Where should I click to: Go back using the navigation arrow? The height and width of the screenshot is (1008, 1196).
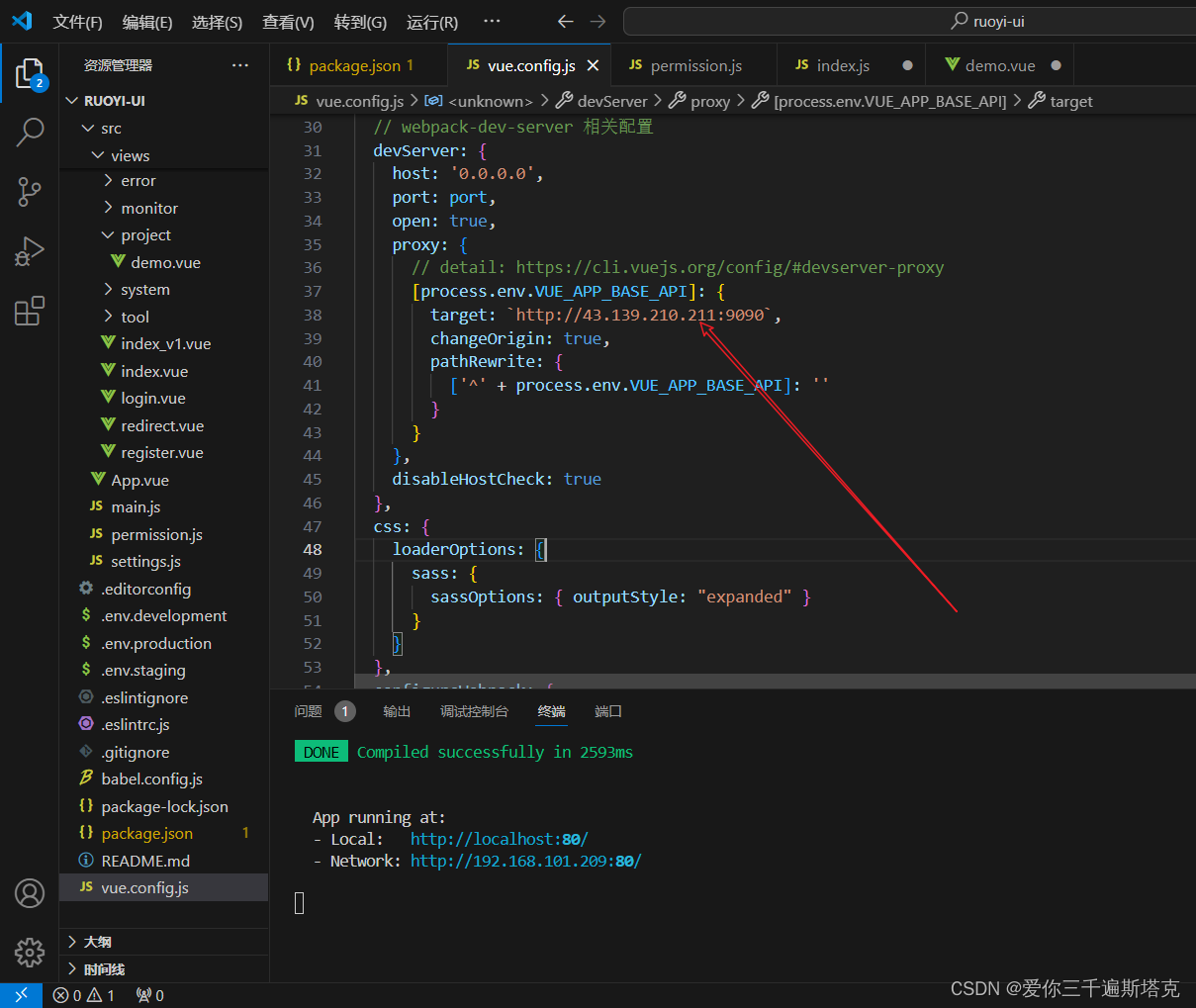[x=565, y=21]
